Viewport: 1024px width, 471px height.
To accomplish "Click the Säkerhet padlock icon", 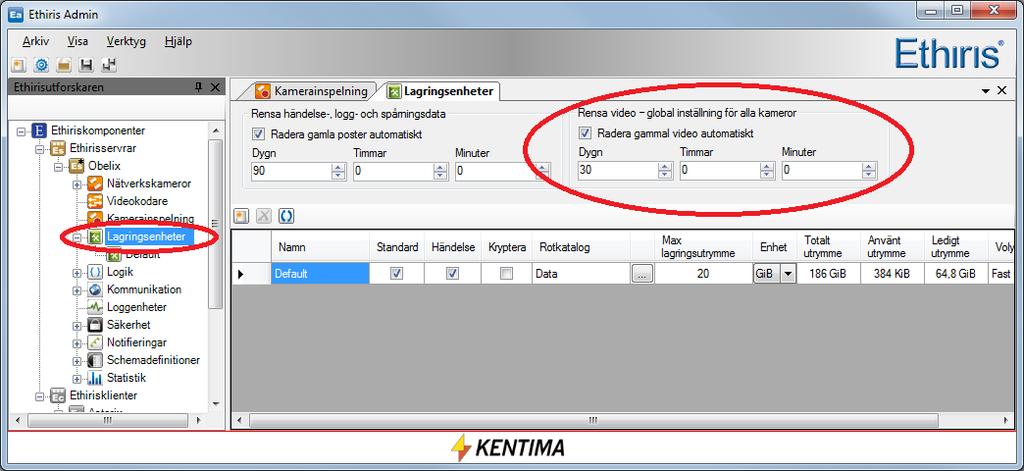I will click(x=95, y=325).
